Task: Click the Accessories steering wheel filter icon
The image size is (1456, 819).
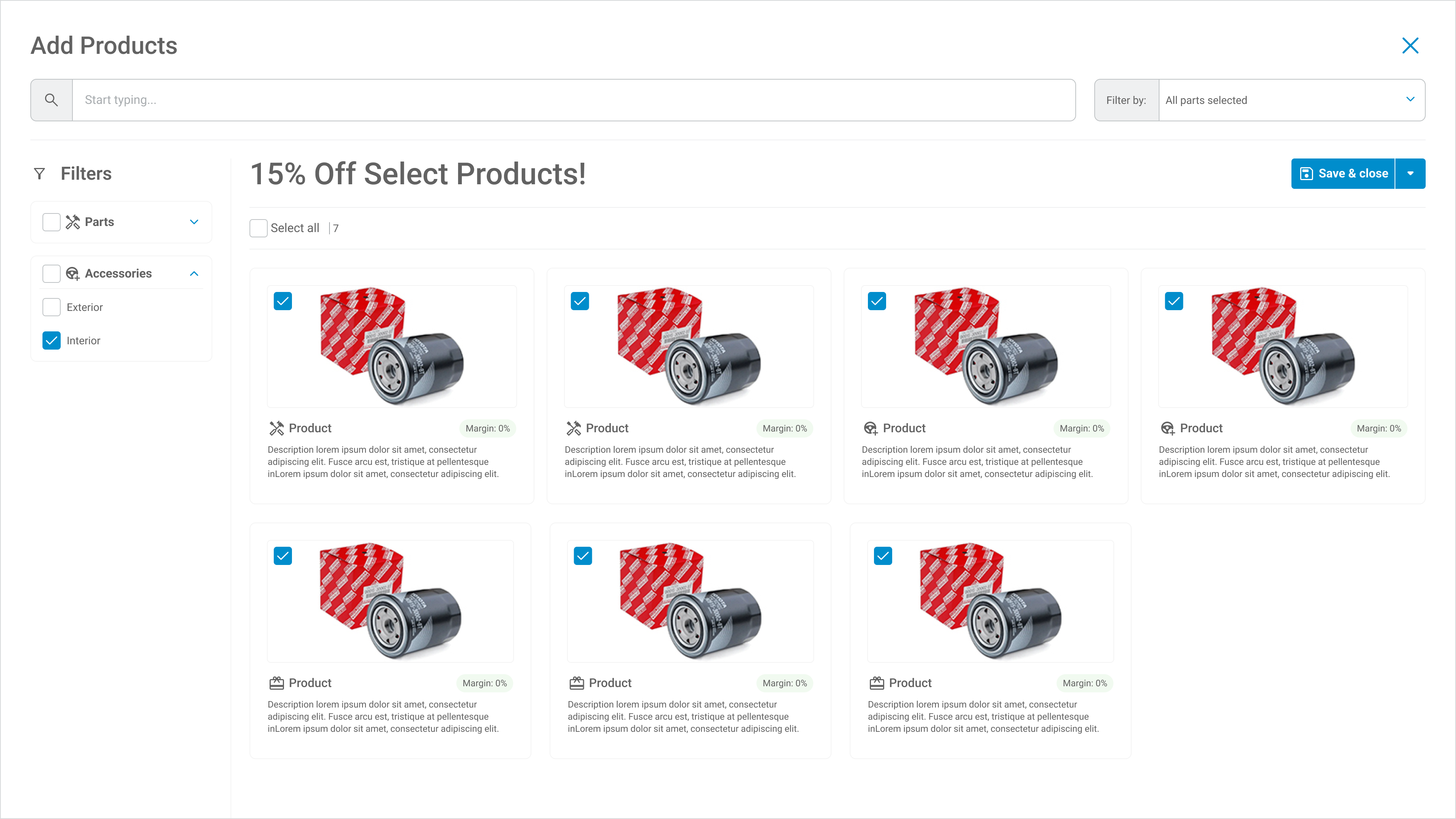Action: [x=72, y=273]
